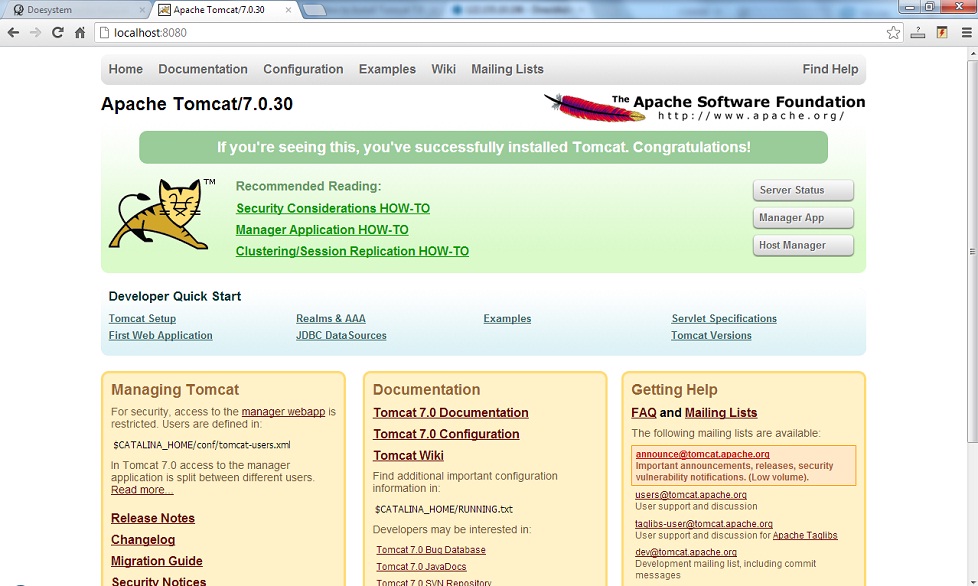This screenshot has width=978, height=586.
Task: Visit the Tomcat Wiki link
Action: tap(409, 456)
